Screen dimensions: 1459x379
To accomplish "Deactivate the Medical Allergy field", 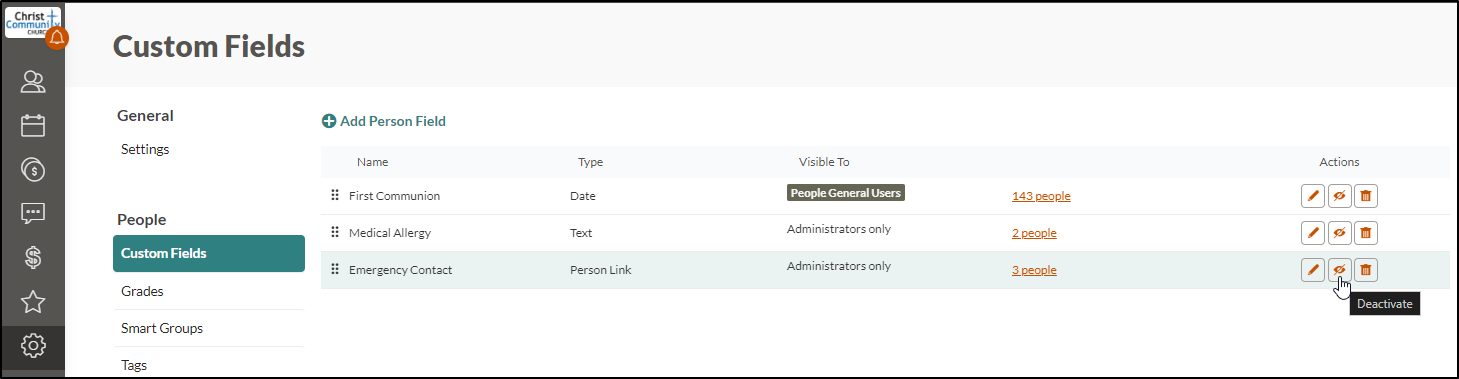I will coord(1340,233).
